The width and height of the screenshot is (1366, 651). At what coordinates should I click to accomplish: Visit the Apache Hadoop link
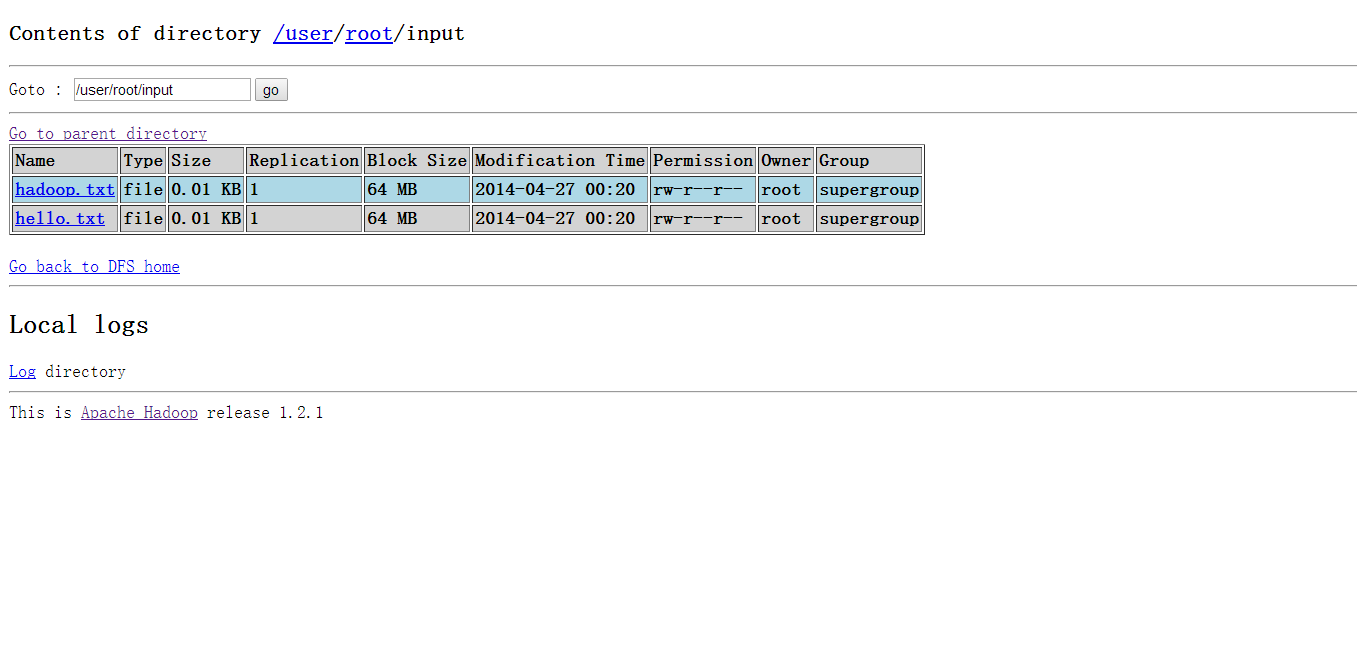pos(139,413)
